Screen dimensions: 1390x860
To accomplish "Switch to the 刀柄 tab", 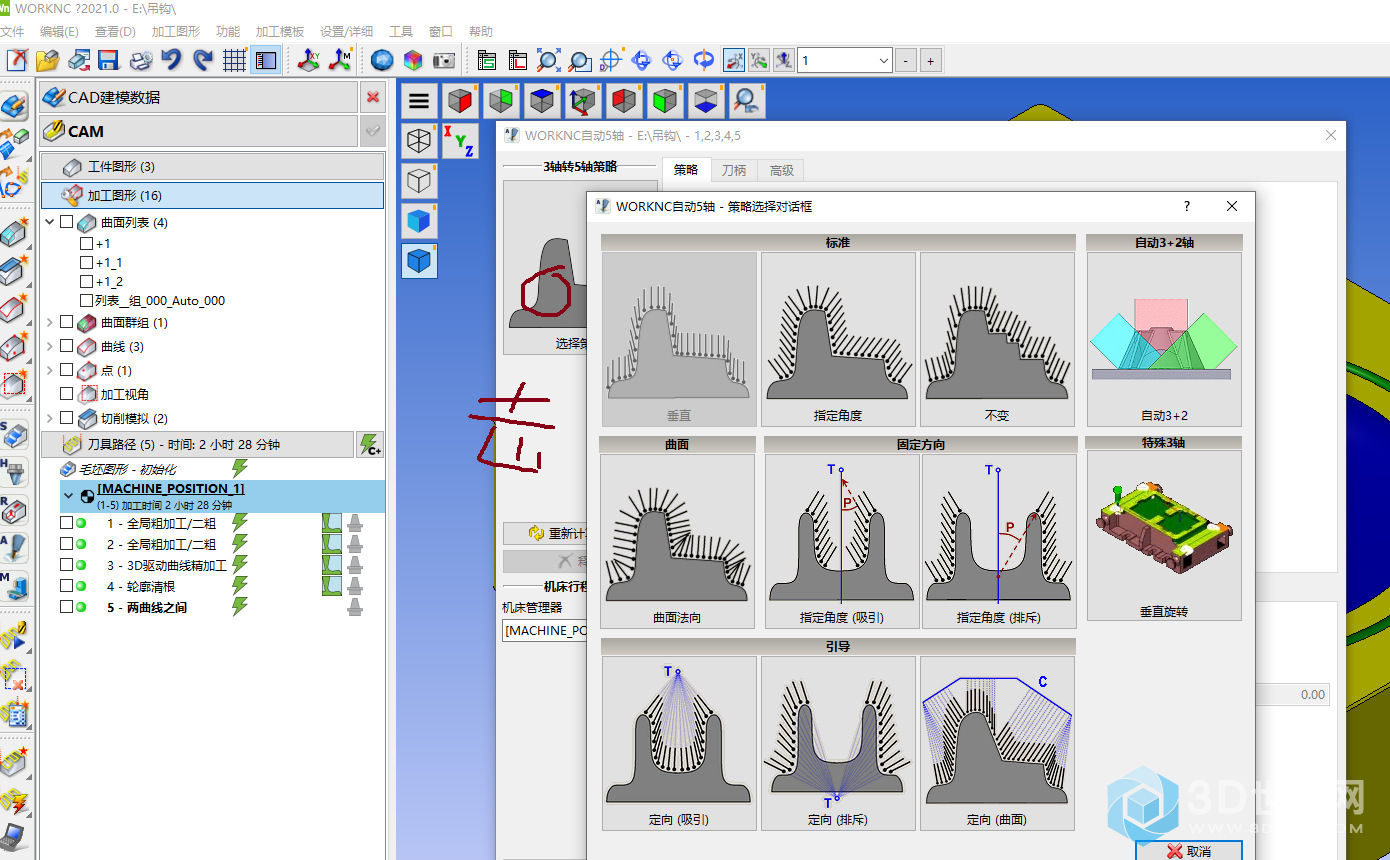I will pyautogui.click(x=733, y=170).
